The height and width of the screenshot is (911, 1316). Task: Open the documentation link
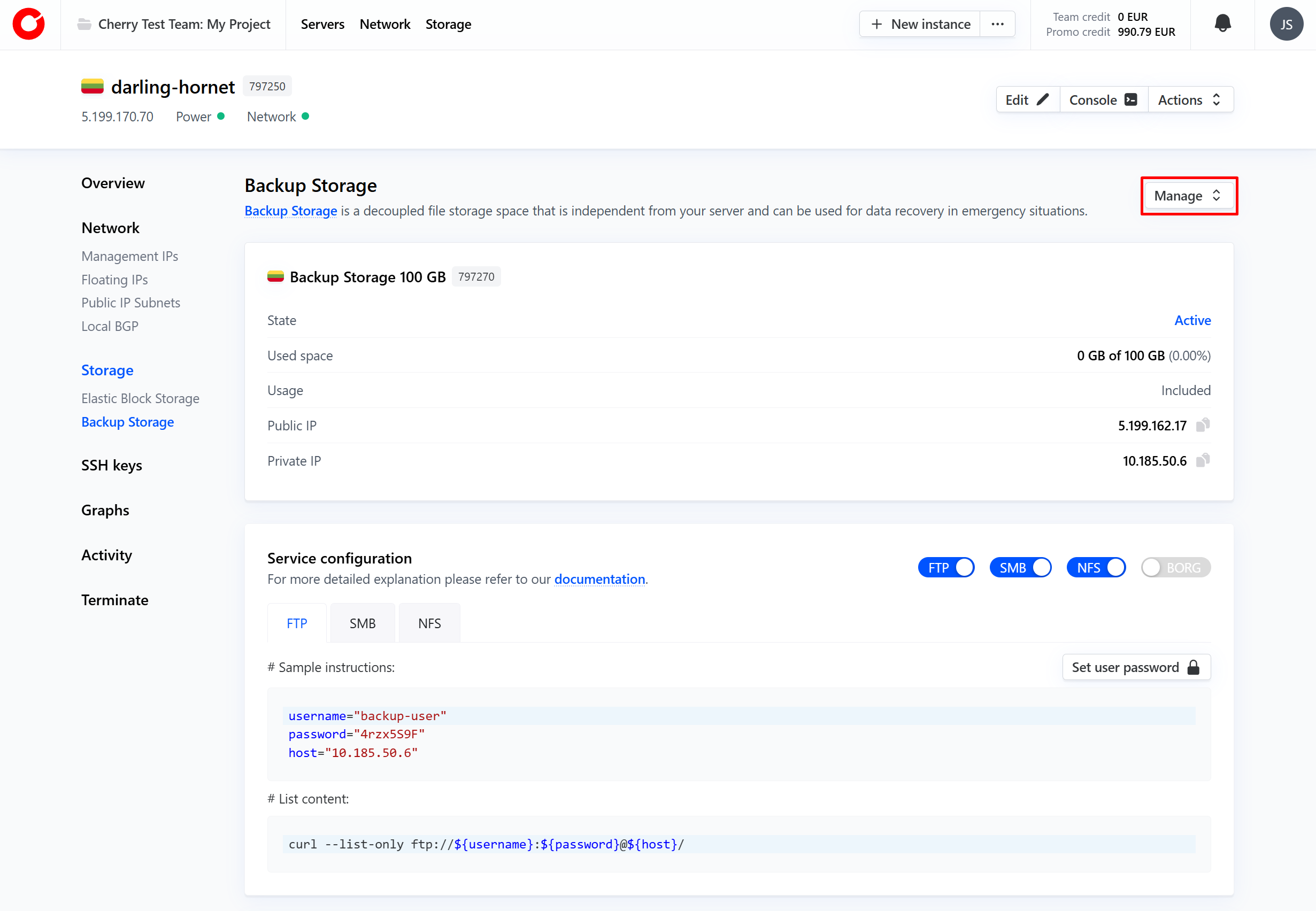click(x=599, y=580)
